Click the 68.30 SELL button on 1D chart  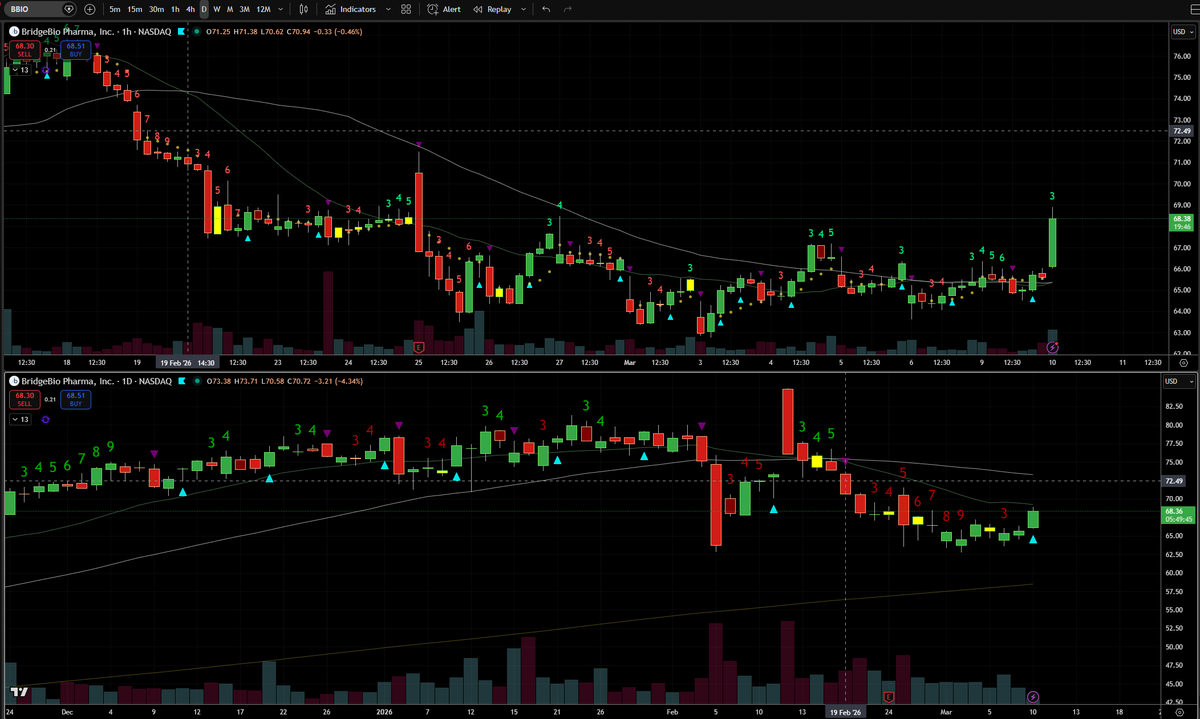click(24, 398)
